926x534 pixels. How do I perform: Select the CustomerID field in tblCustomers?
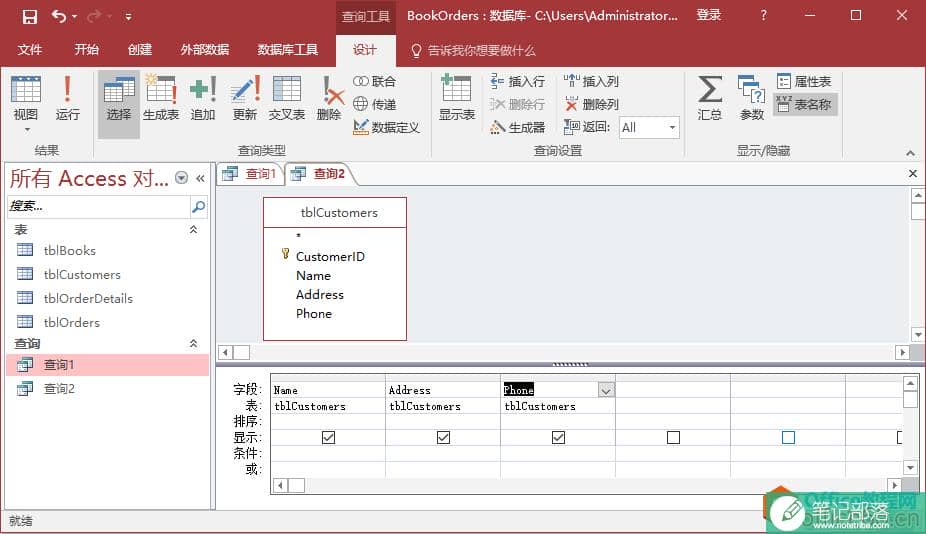point(330,256)
